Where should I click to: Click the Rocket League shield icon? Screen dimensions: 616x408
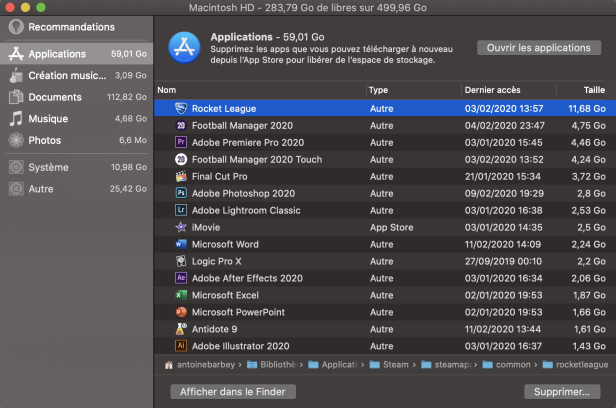(181, 108)
